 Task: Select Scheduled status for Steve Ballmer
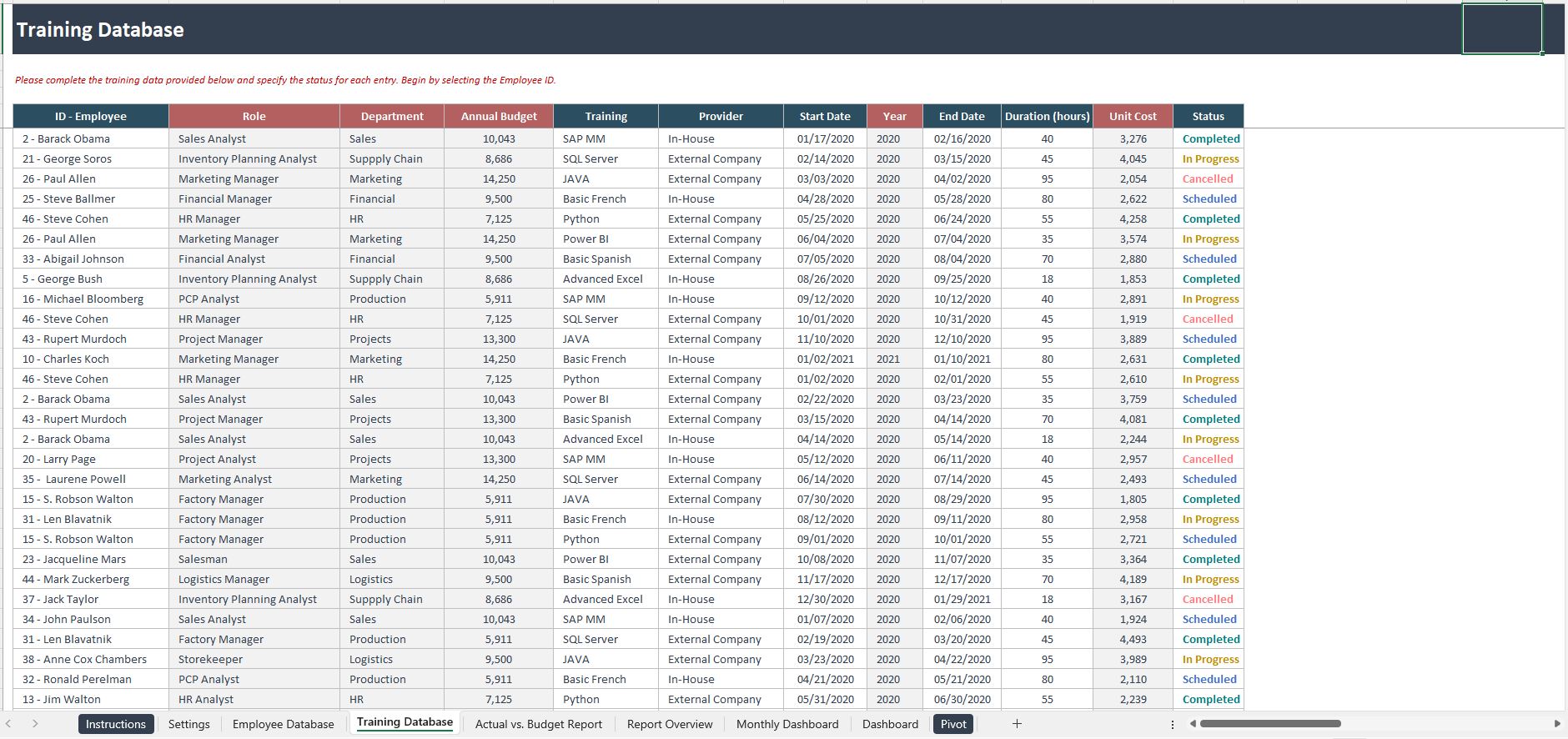click(1209, 199)
